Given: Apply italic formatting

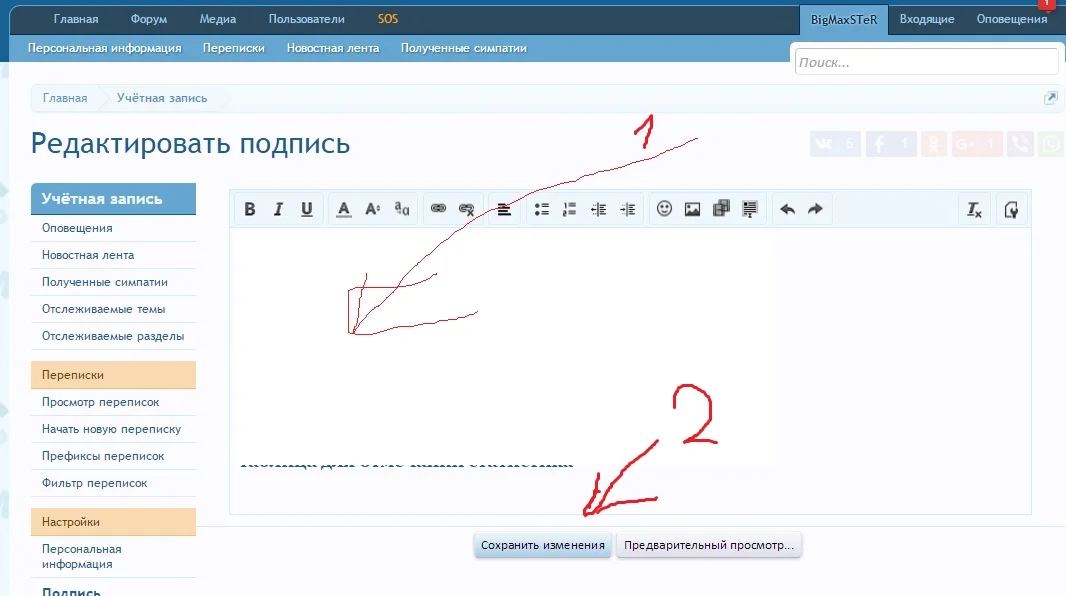Looking at the screenshot, I should tap(278, 209).
